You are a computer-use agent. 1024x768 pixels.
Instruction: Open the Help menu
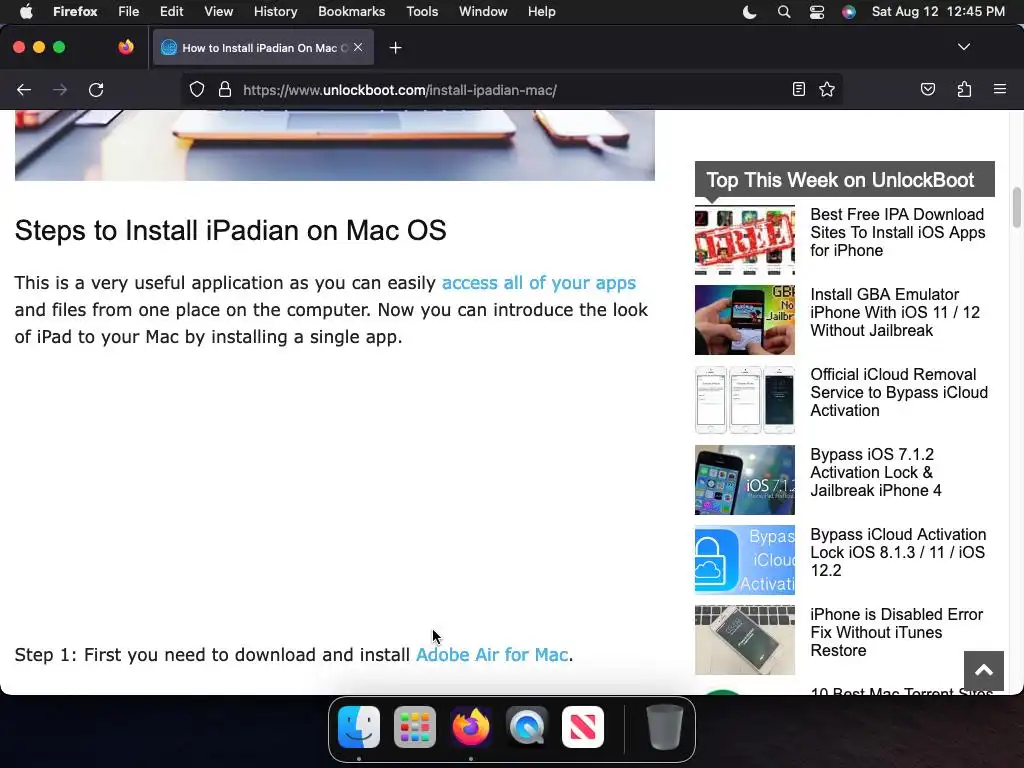coord(541,12)
